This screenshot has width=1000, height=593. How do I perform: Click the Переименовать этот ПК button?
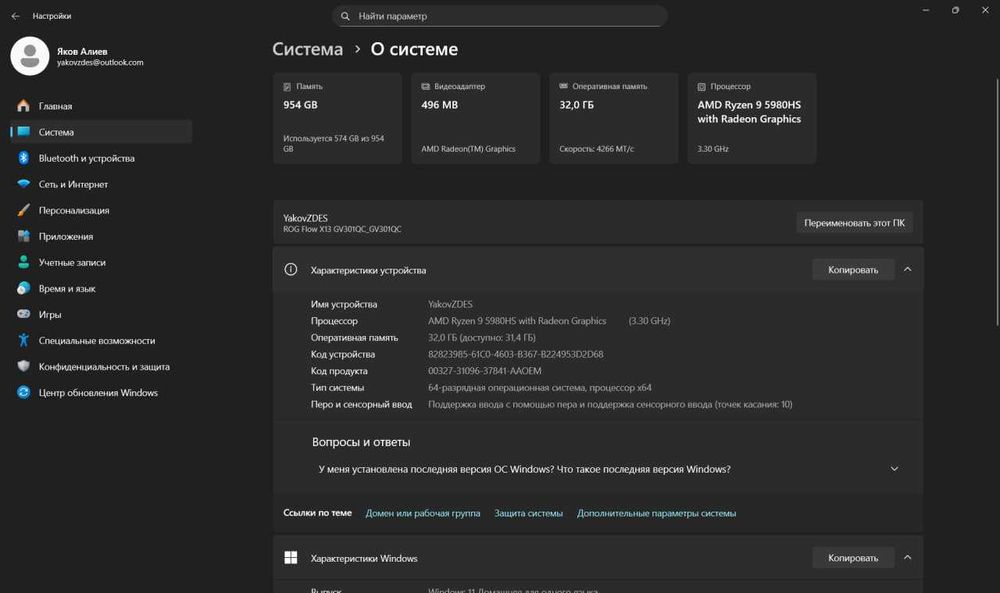click(x=854, y=223)
